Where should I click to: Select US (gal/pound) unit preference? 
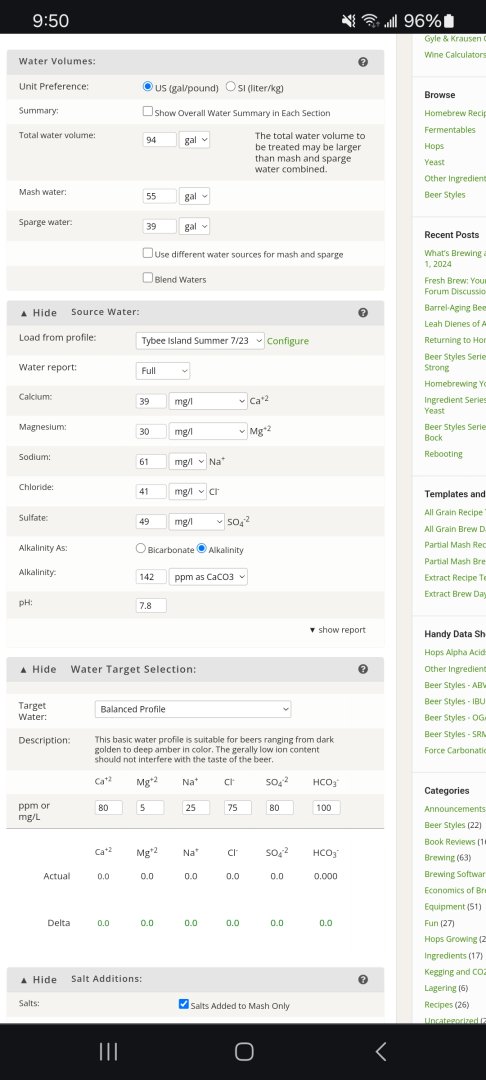tap(147, 87)
